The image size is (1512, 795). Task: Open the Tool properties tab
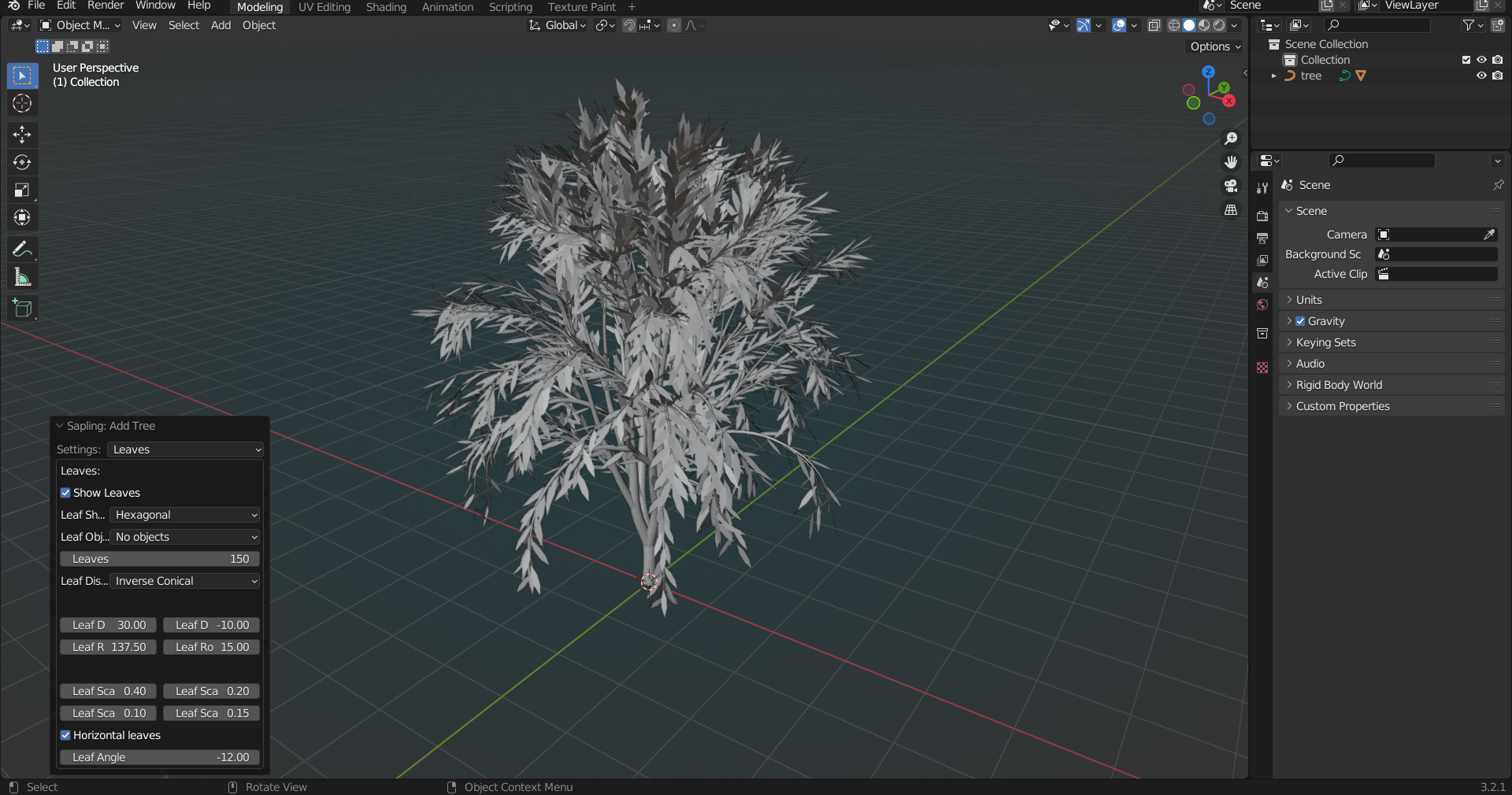tap(1262, 188)
